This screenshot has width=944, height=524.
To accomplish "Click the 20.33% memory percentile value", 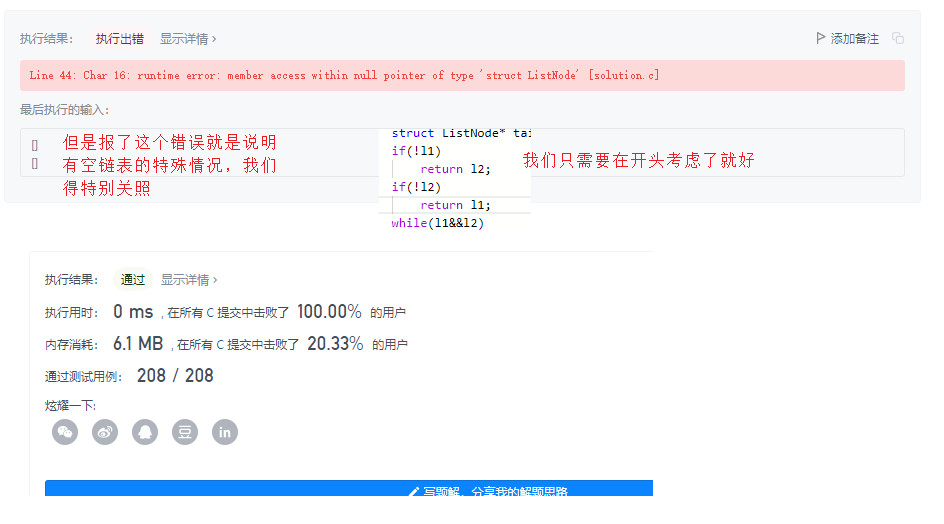I will pyautogui.click(x=335, y=344).
